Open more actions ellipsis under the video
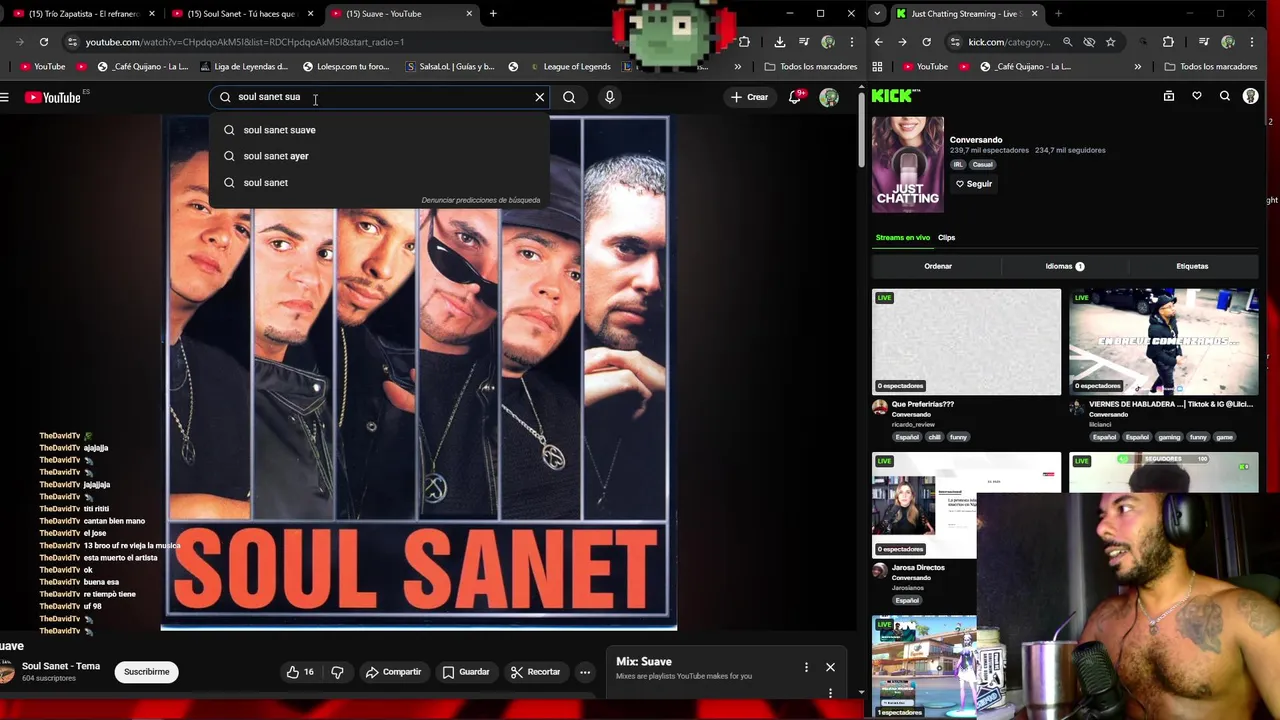1280x720 pixels. coord(585,672)
